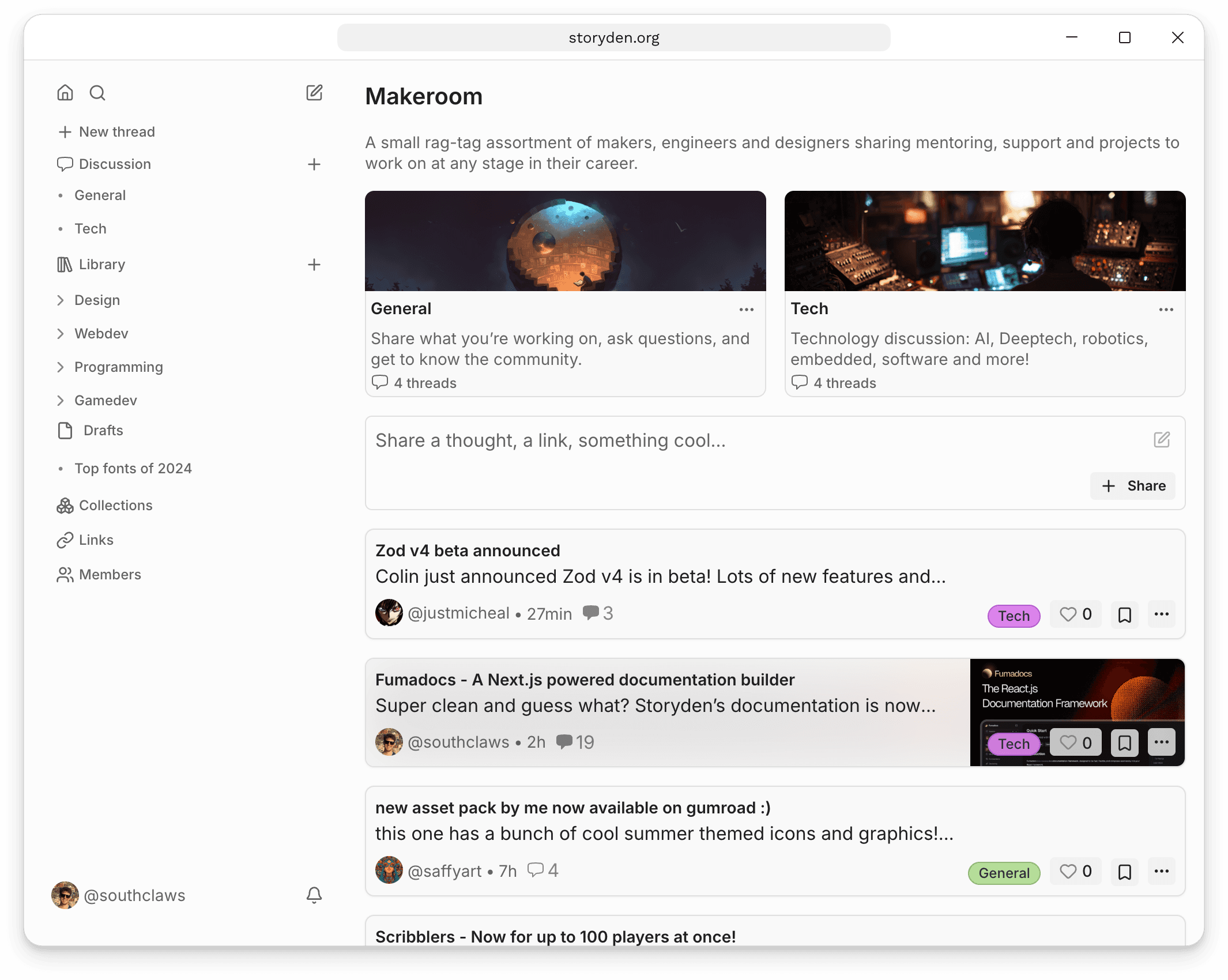Open the Tech category card title
Viewport: 1228px width, 980px height.
click(x=809, y=309)
